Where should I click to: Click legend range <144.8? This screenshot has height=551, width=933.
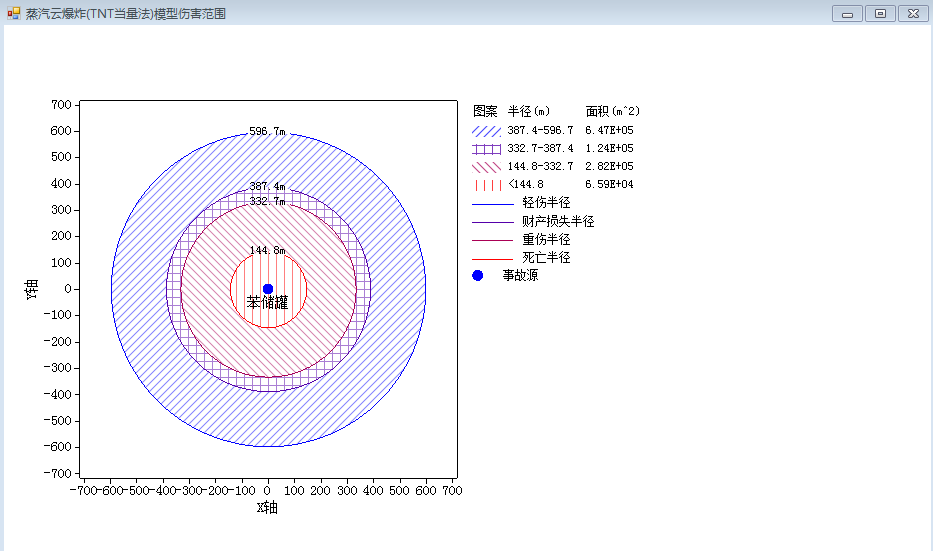pyautogui.click(x=526, y=184)
